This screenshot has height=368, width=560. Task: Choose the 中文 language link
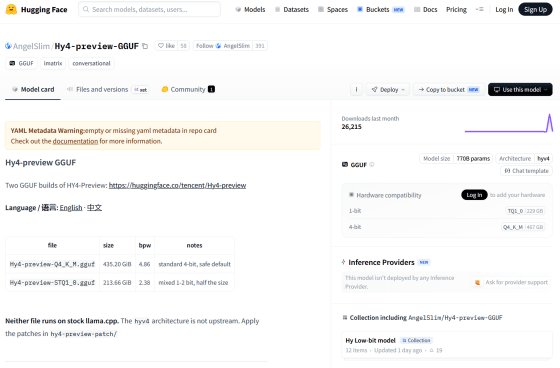tap(94, 208)
